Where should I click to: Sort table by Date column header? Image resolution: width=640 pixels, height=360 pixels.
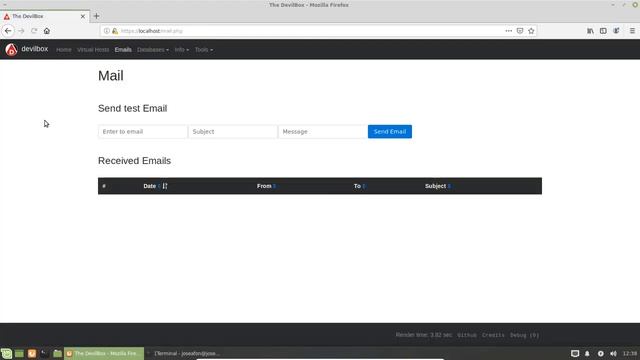click(x=149, y=186)
